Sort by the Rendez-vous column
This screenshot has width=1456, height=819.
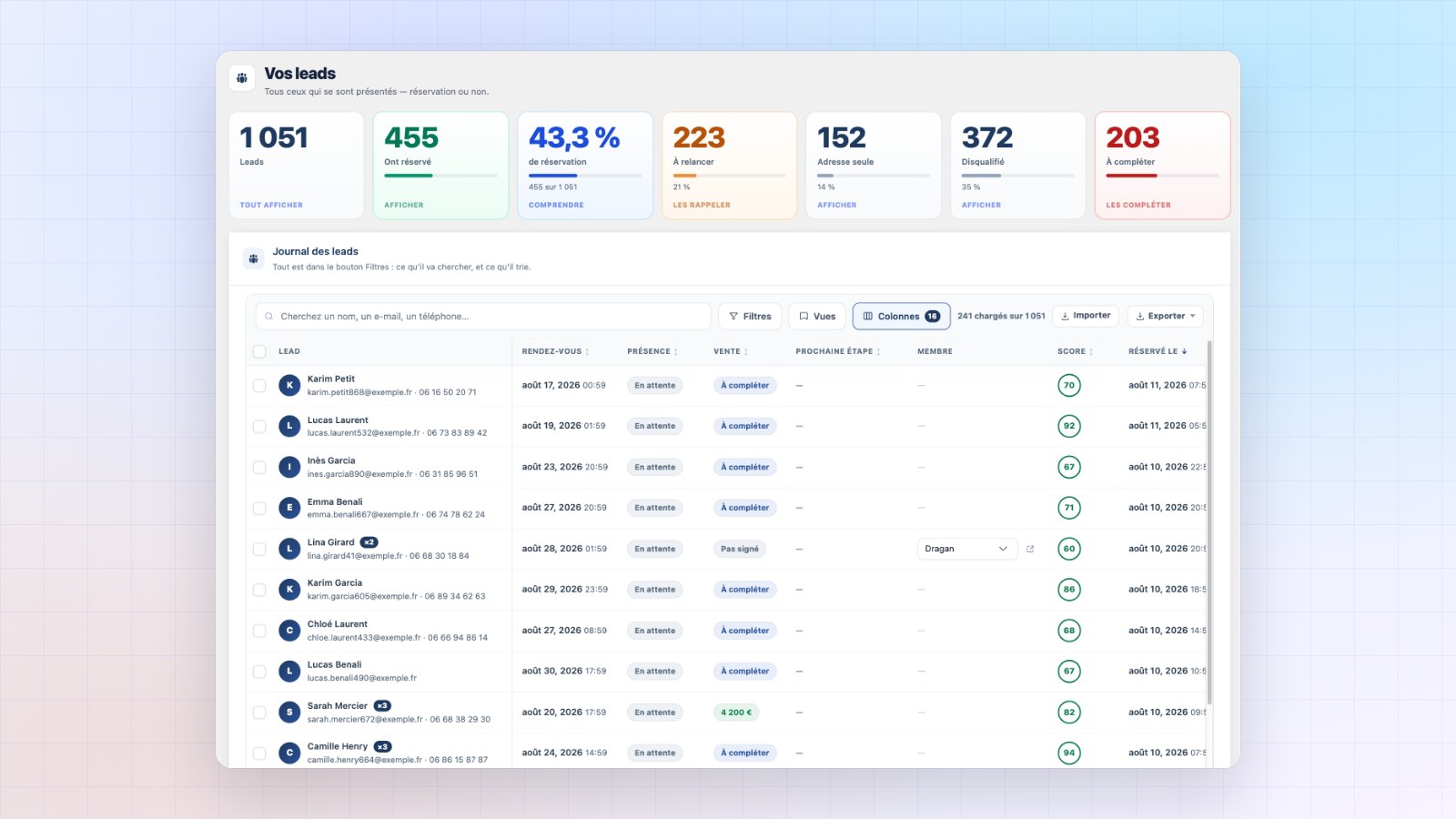tap(555, 351)
